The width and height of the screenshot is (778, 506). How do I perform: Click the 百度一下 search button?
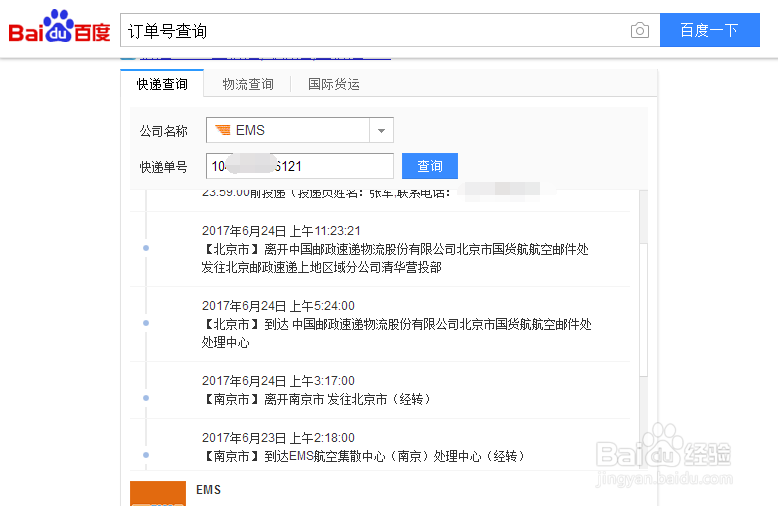[x=710, y=30]
